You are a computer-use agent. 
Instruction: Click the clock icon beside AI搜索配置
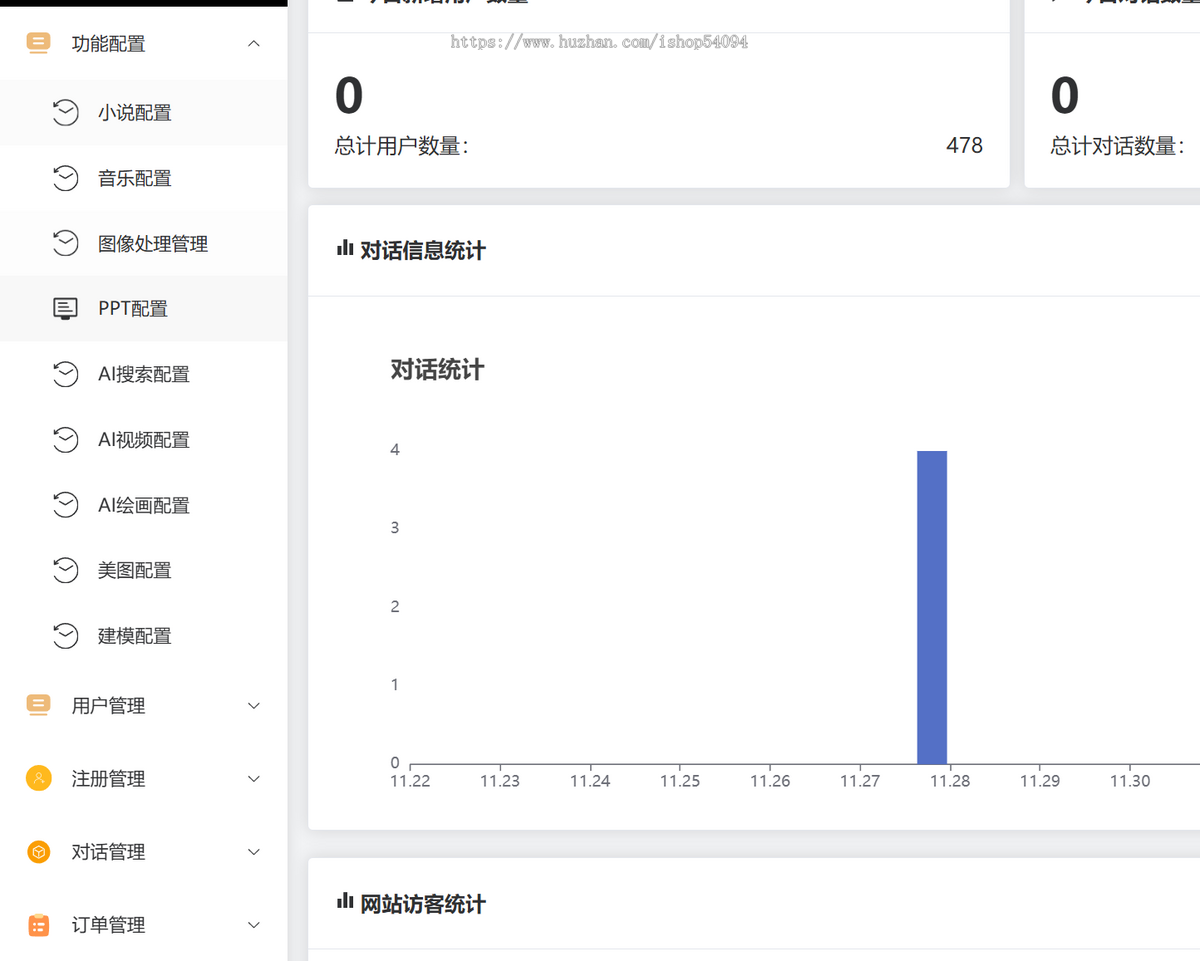click(x=65, y=374)
